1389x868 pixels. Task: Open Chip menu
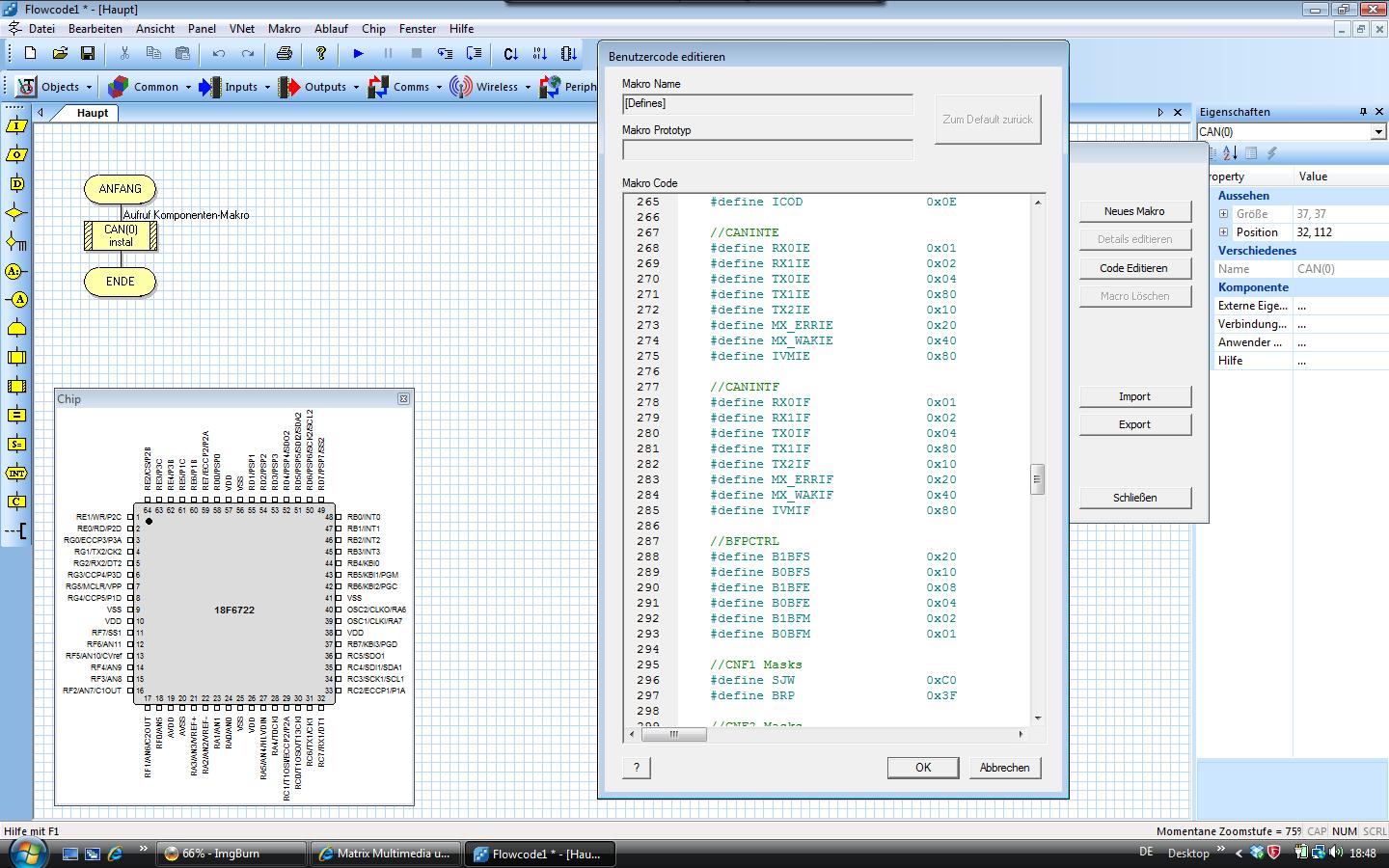click(373, 29)
